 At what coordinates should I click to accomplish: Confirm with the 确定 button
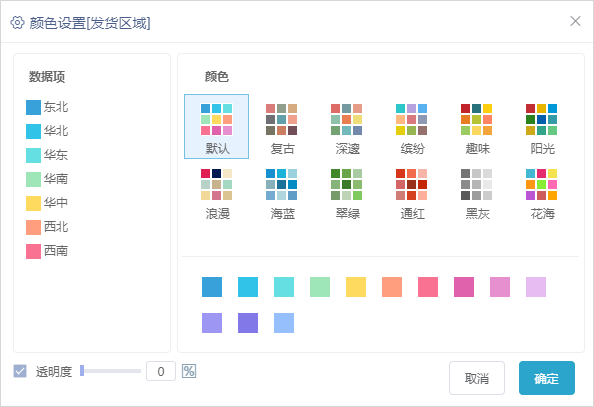[x=547, y=378]
